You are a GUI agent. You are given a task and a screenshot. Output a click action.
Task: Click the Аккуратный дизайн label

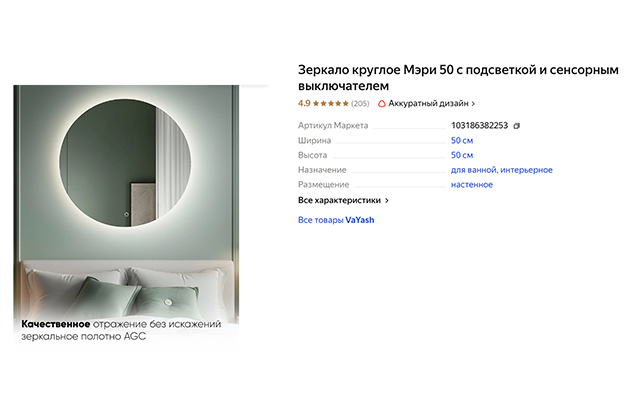pos(428,104)
